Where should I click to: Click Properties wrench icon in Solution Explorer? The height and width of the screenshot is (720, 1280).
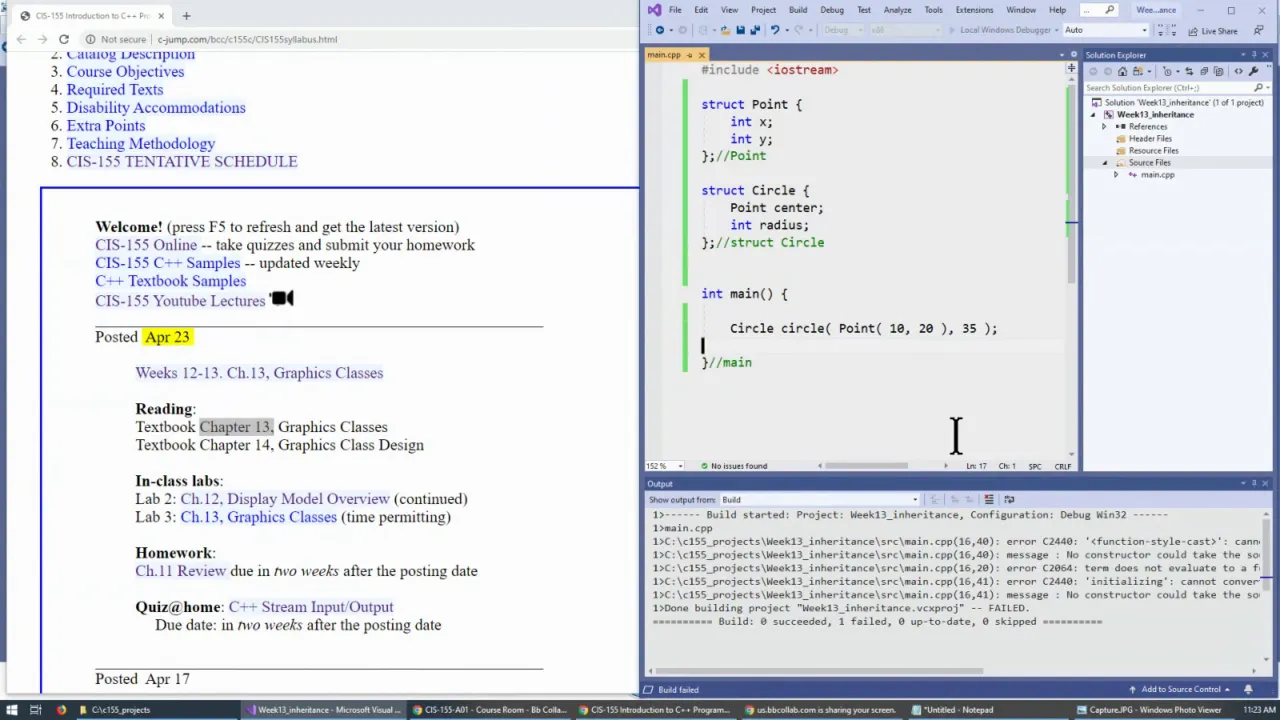1253,71
